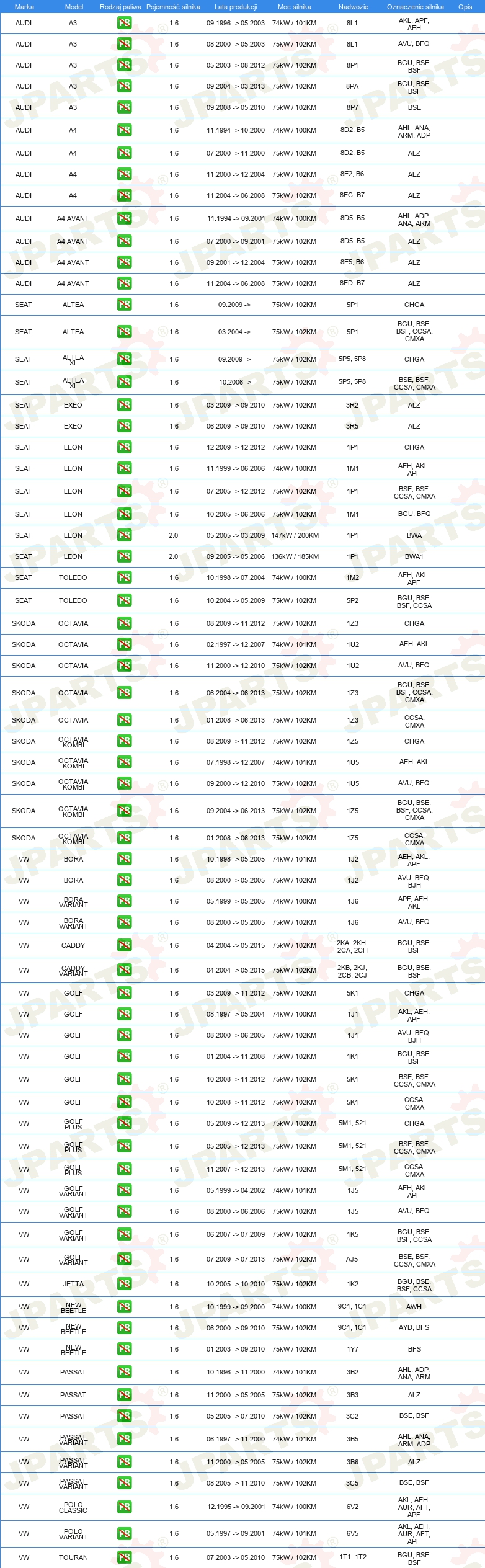Viewport: 485px width, 1568px height.
Task: Select the '1K2' body code cell
Action: click(352, 1284)
